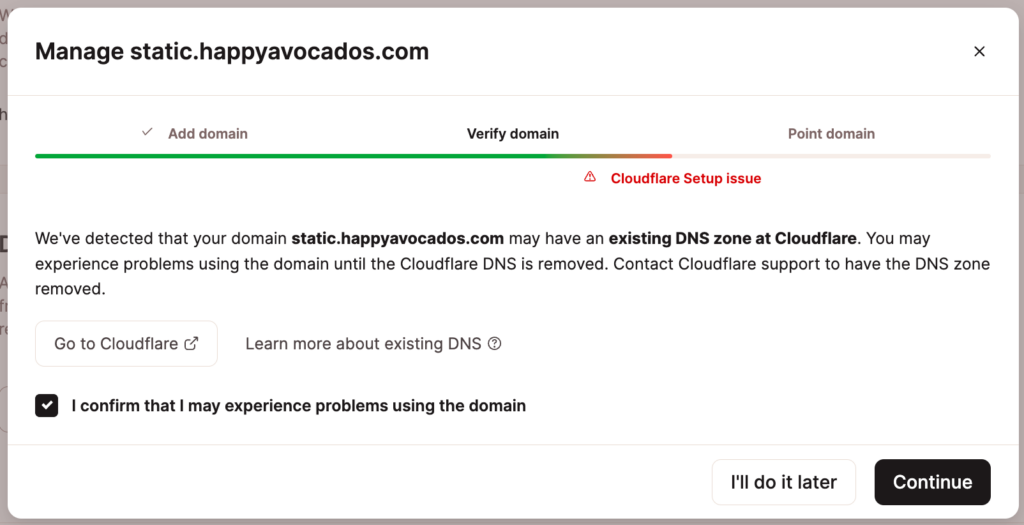Uncheck the confirm problems checkbox
Viewport: 1024px width, 525px height.
[47, 405]
